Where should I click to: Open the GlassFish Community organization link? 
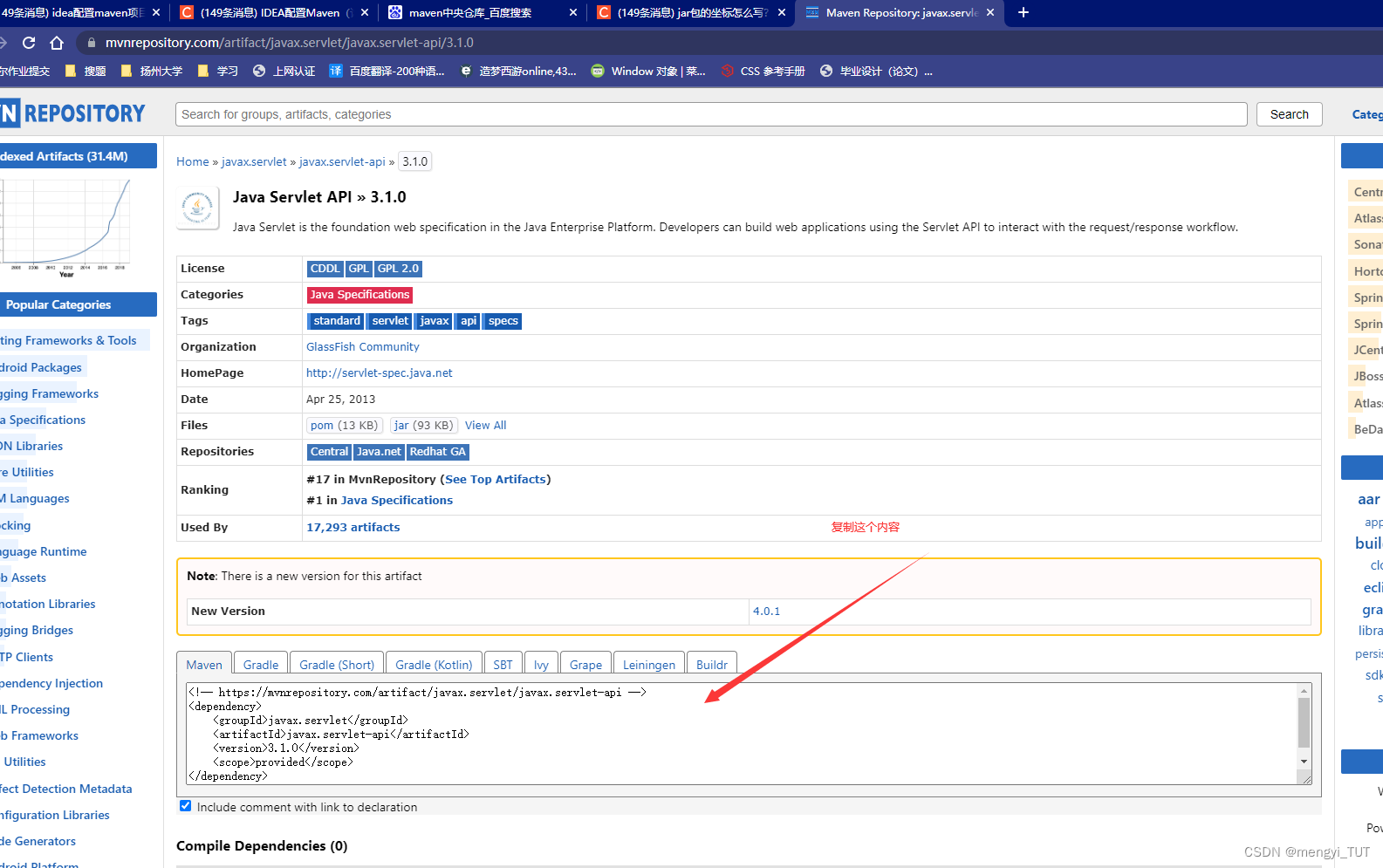click(x=363, y=346)
